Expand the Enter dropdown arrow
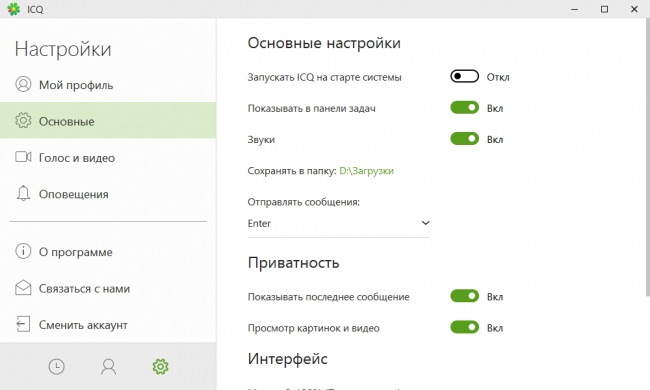650x390 pixels. (425, 223)
